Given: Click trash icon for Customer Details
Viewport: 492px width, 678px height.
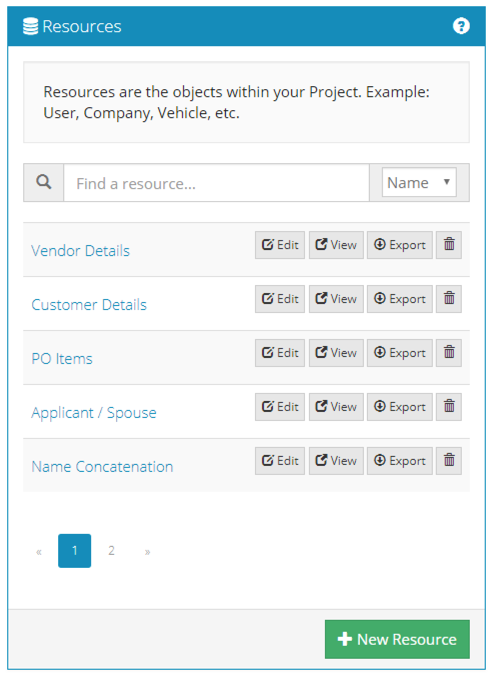Looking at the screenshot, I should coord(449,299).
